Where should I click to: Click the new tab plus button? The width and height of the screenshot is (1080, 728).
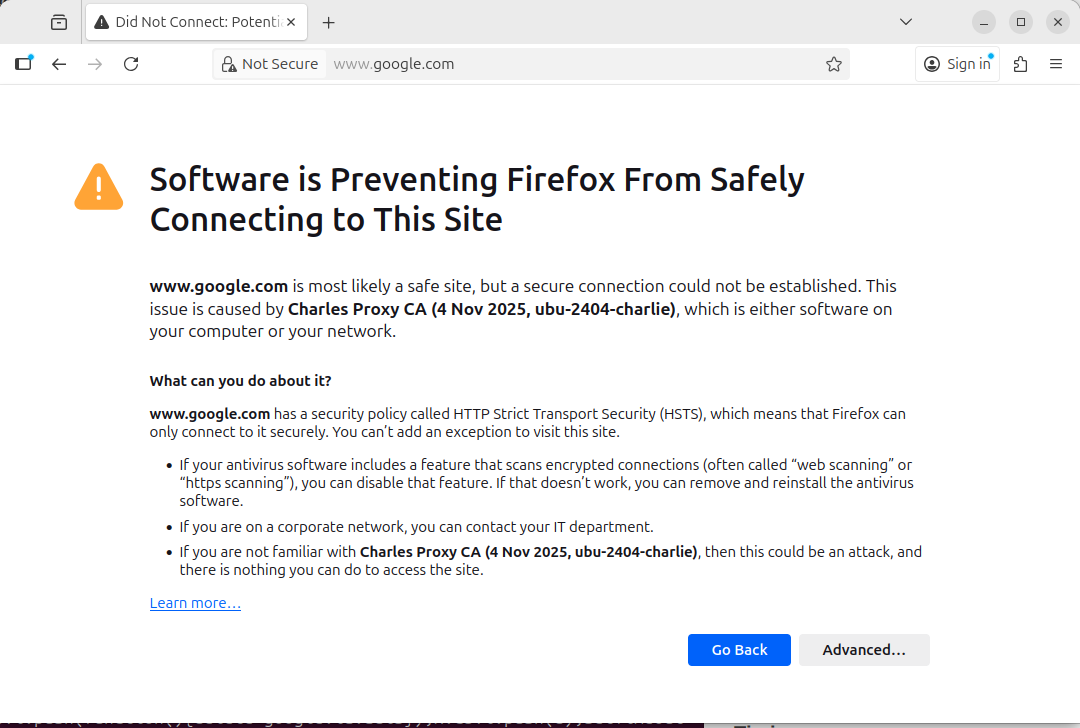pyautogui.click(x=329, y=22)
